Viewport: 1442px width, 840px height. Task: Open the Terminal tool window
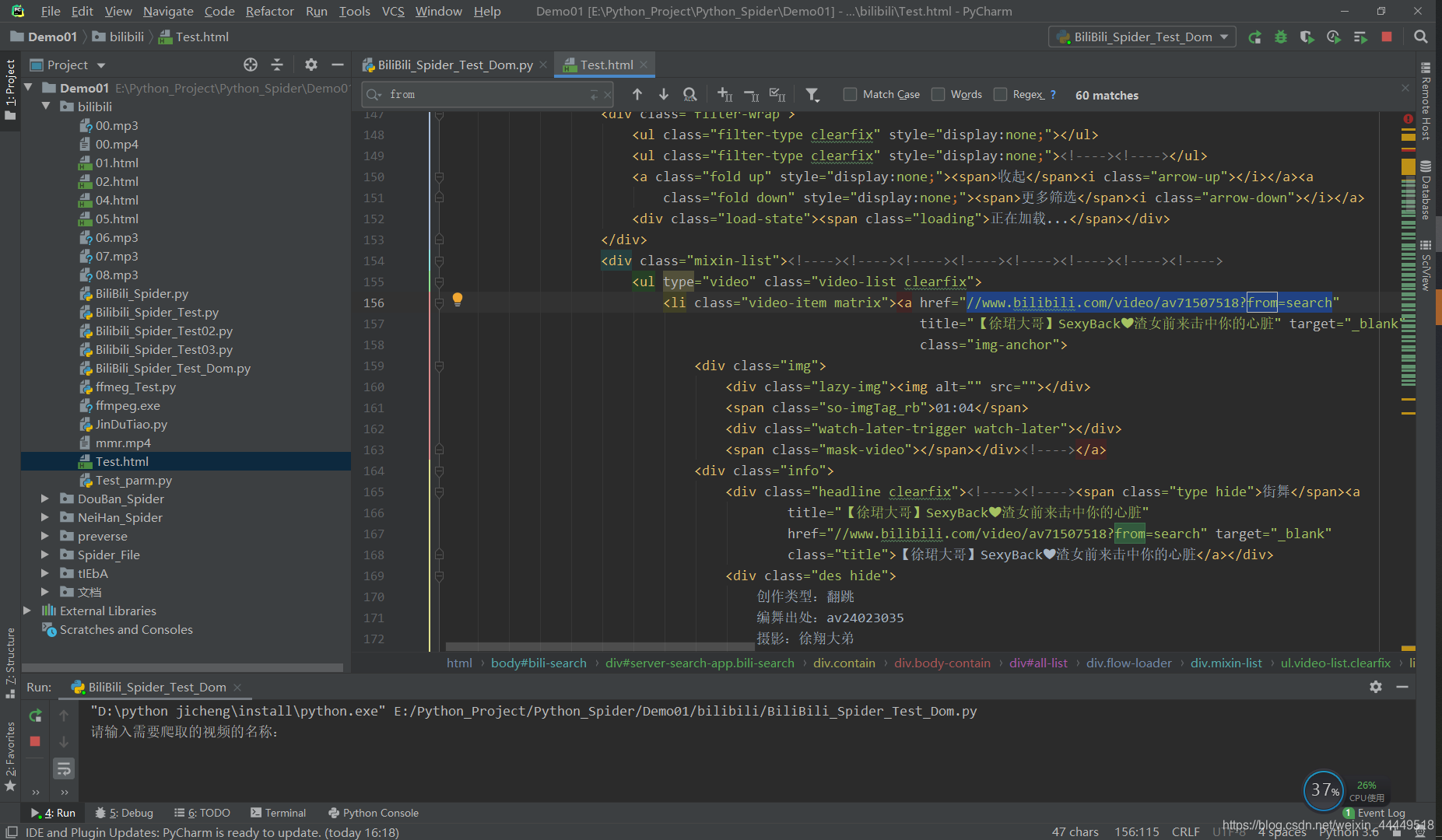pos(278,813)
